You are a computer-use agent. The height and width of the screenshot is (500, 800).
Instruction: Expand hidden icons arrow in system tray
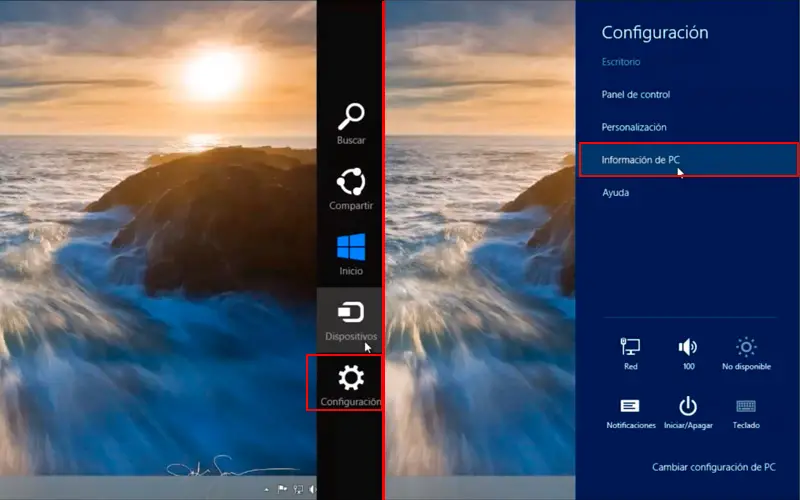tap(266, 490)
